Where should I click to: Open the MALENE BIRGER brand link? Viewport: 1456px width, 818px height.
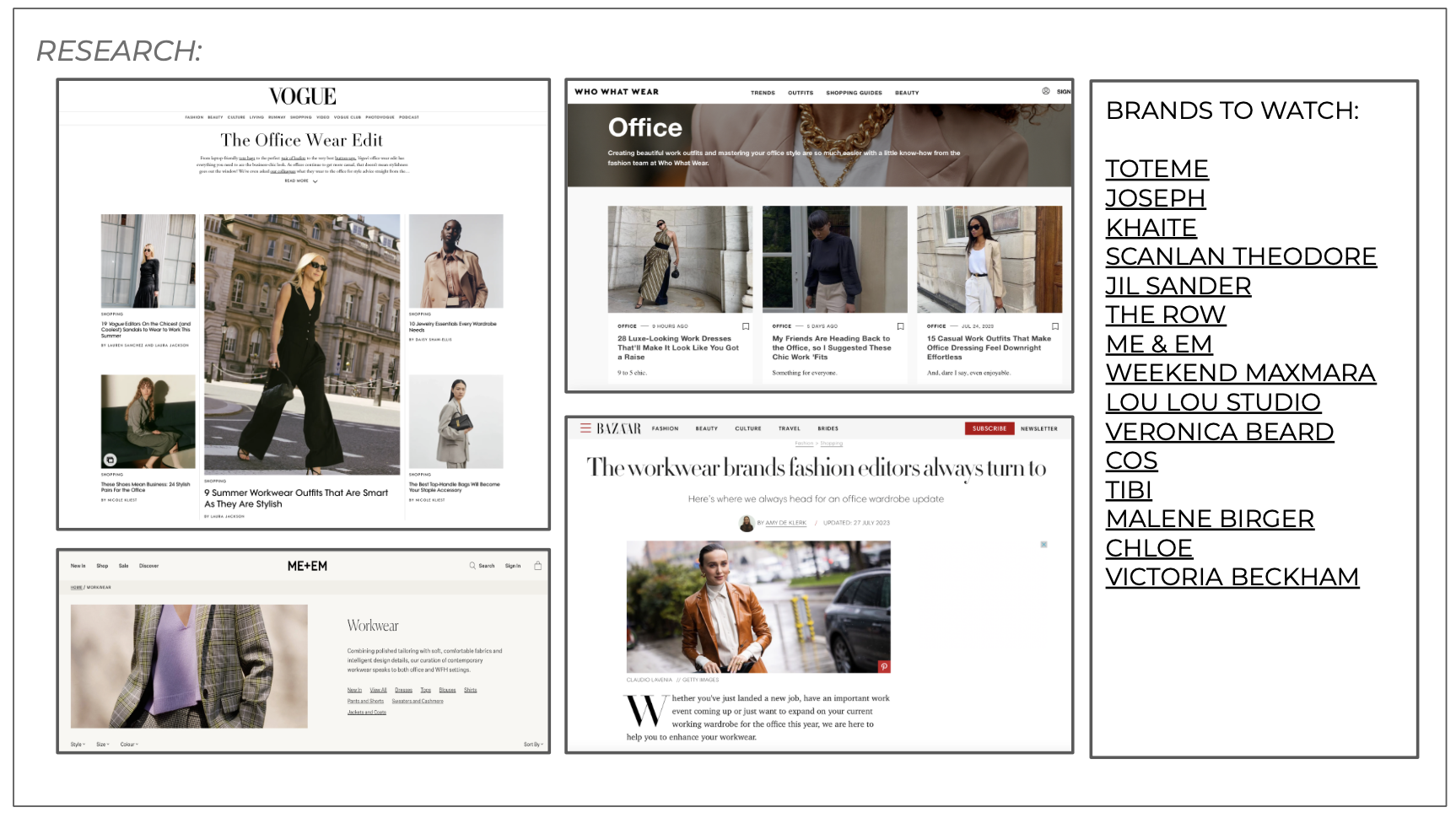click(x=1210, y=519)
